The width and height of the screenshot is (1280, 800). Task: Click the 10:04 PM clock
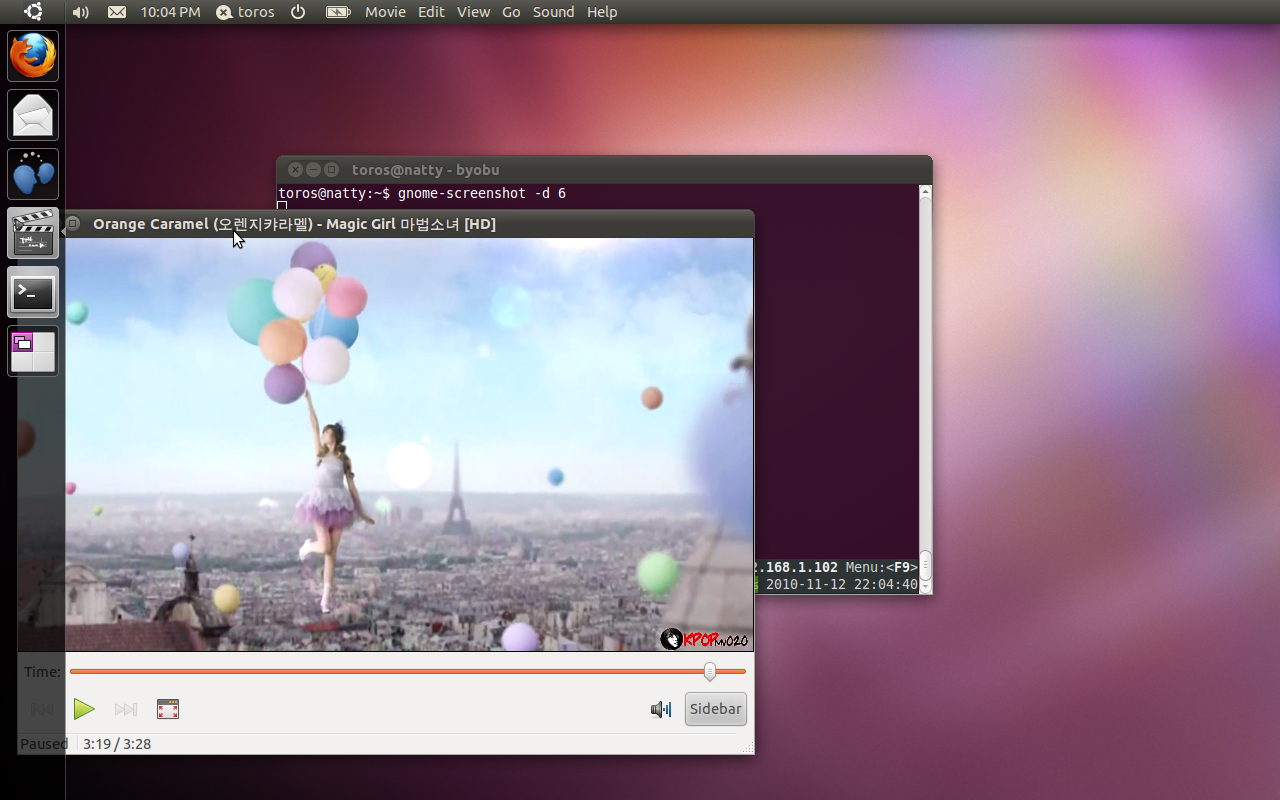pos(170,12)
